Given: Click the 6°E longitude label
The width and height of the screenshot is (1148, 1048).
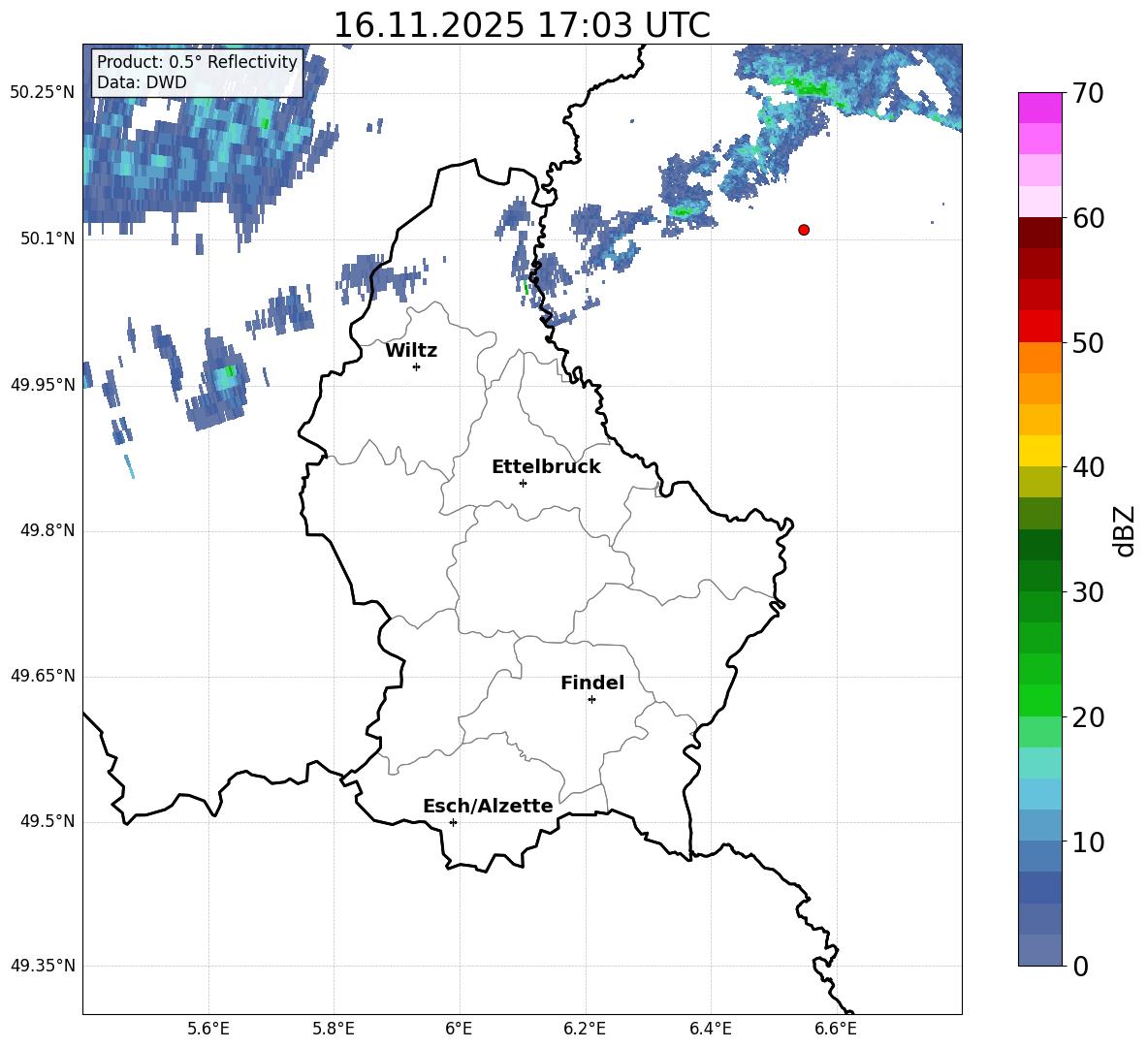Looking at the screenshot, I should [459, 1029].
